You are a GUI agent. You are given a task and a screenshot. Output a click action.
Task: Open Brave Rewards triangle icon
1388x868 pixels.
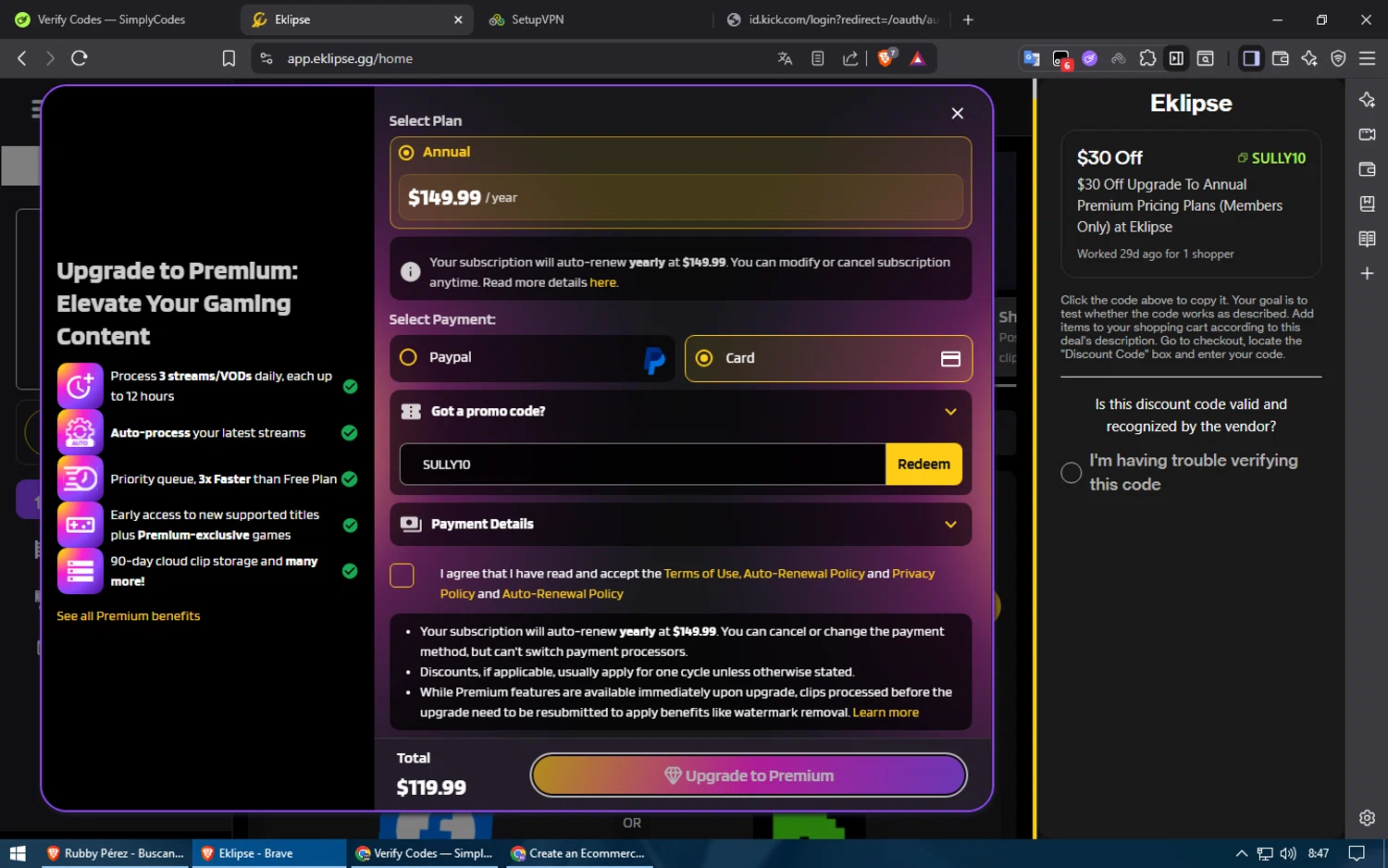[x=918, y=58]
